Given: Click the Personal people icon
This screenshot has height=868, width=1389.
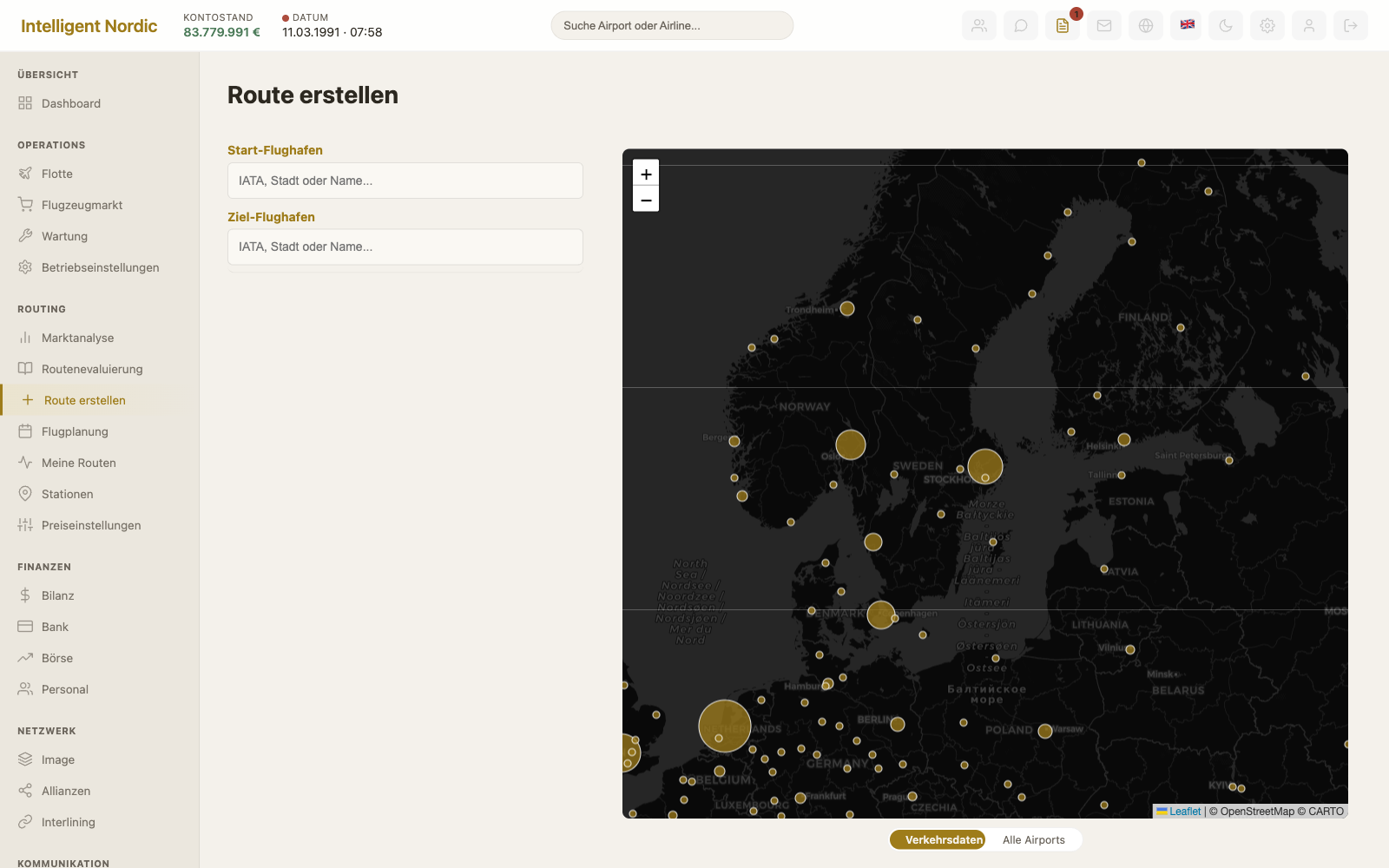Looking at the screenshot, I should 25,689.
